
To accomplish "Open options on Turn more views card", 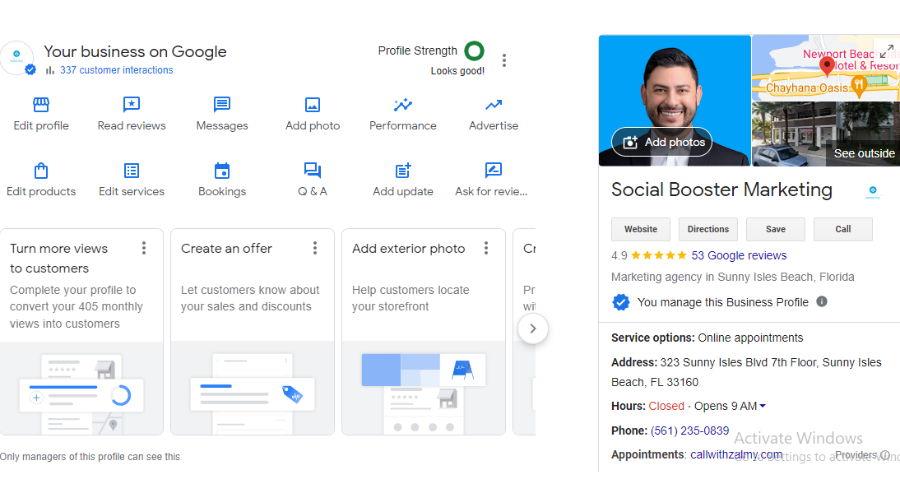I will (x=144, y=248).
